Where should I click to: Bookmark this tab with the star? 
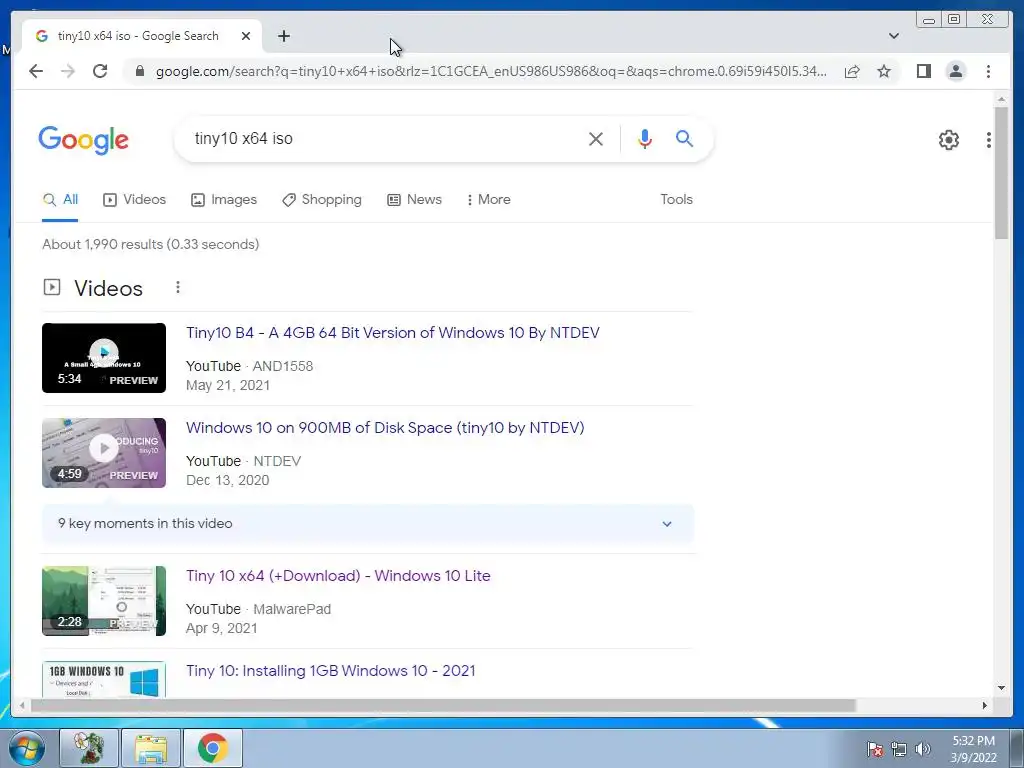pyautogui.click(x=884, y=71)
